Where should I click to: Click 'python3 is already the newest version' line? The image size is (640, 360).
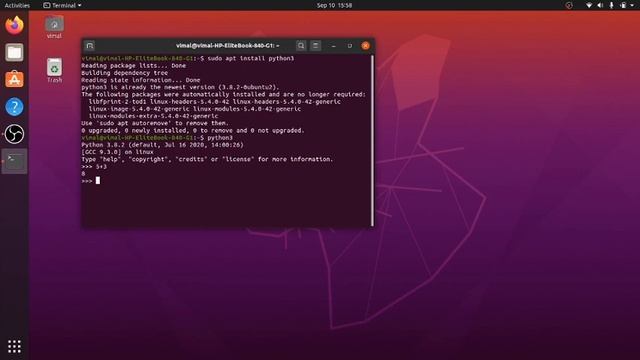[180, 87]
